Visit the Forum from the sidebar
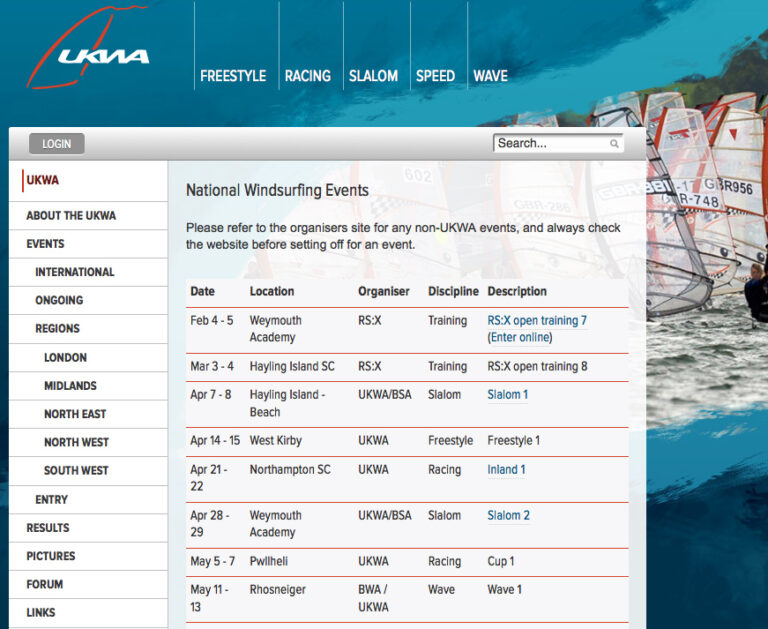Screen dimensions: 768x629 coord(44,585)
